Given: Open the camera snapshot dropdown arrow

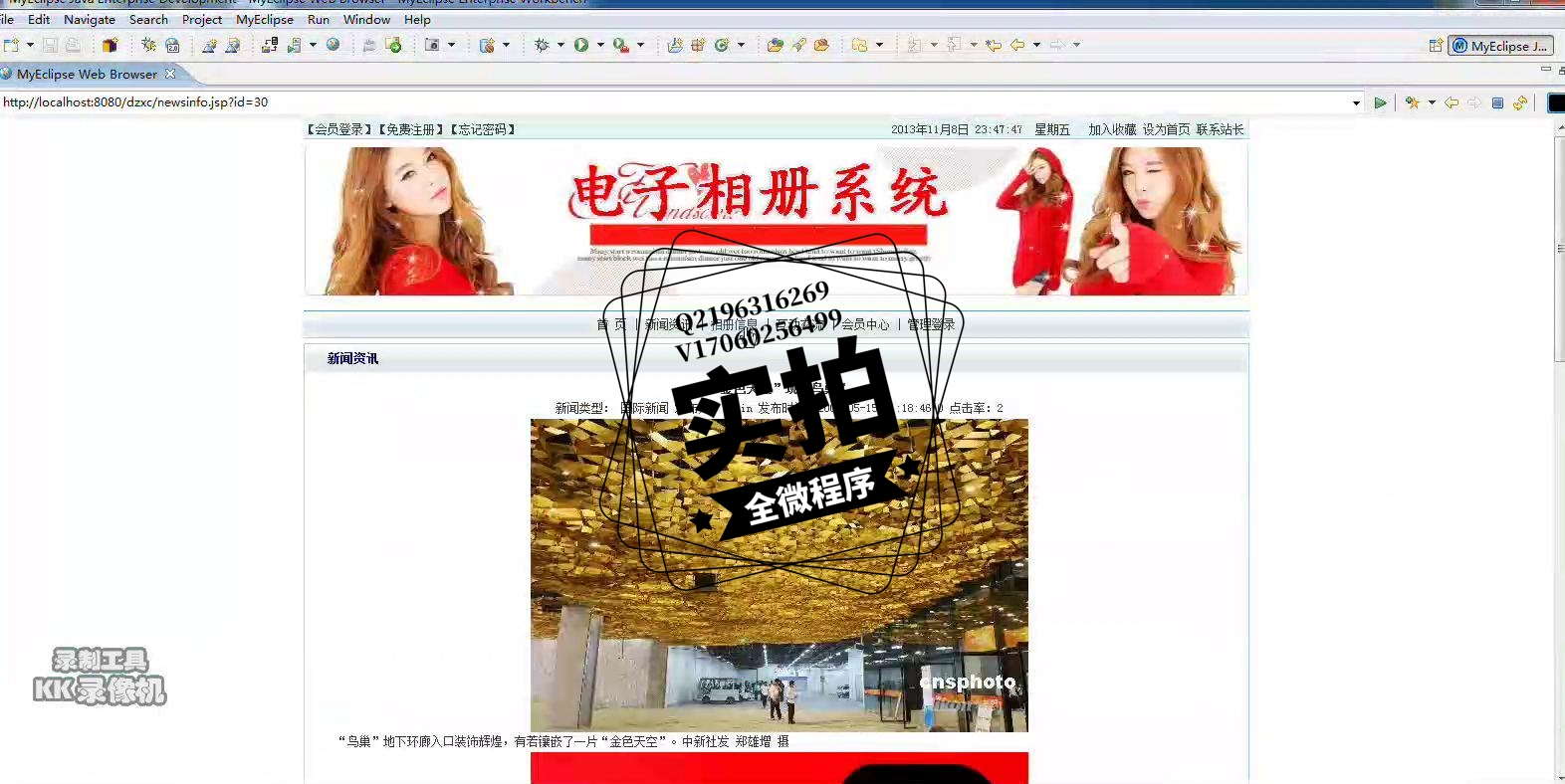Looking at the screenshot, I should pos(451,45).
